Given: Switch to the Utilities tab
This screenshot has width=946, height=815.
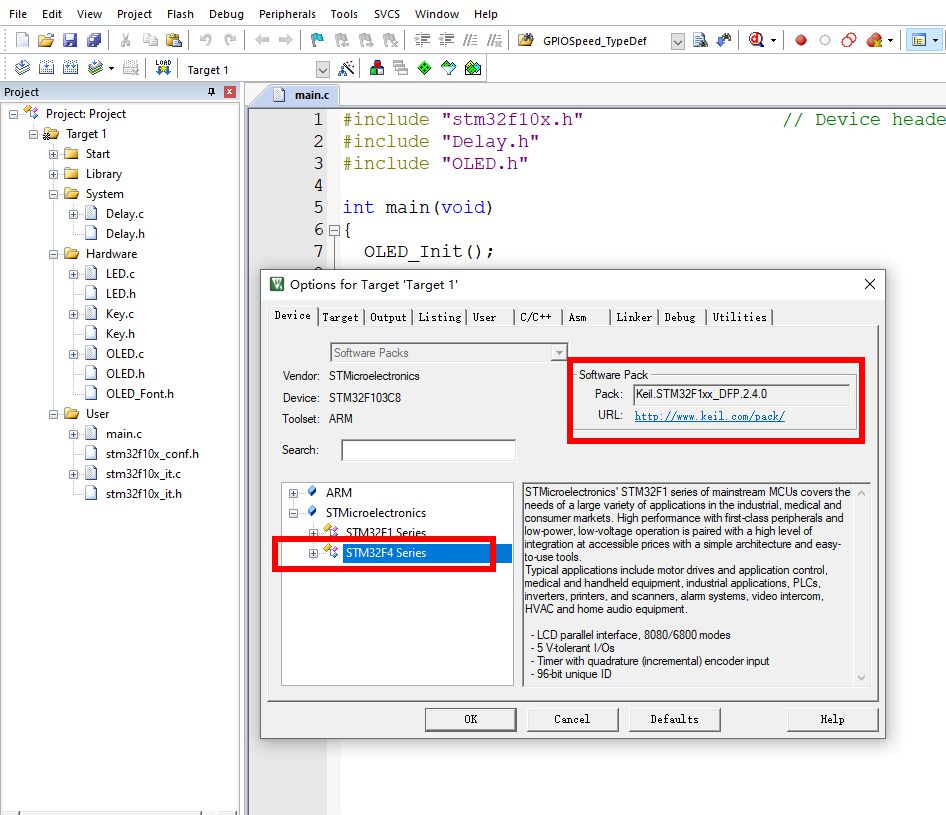Looking at the screenshot, I should [x=739, y=317].
